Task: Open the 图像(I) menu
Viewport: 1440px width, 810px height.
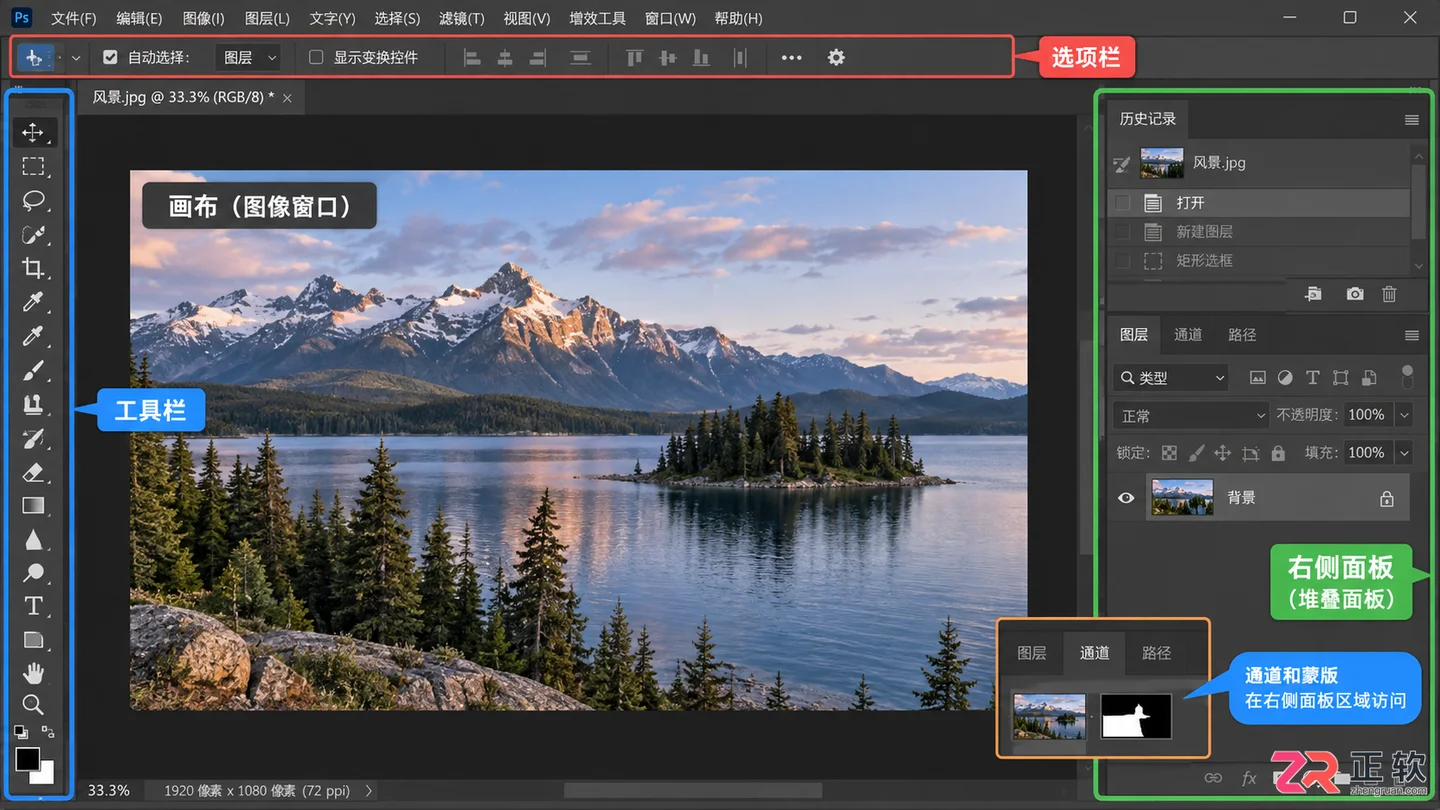Action: [204, 18]
